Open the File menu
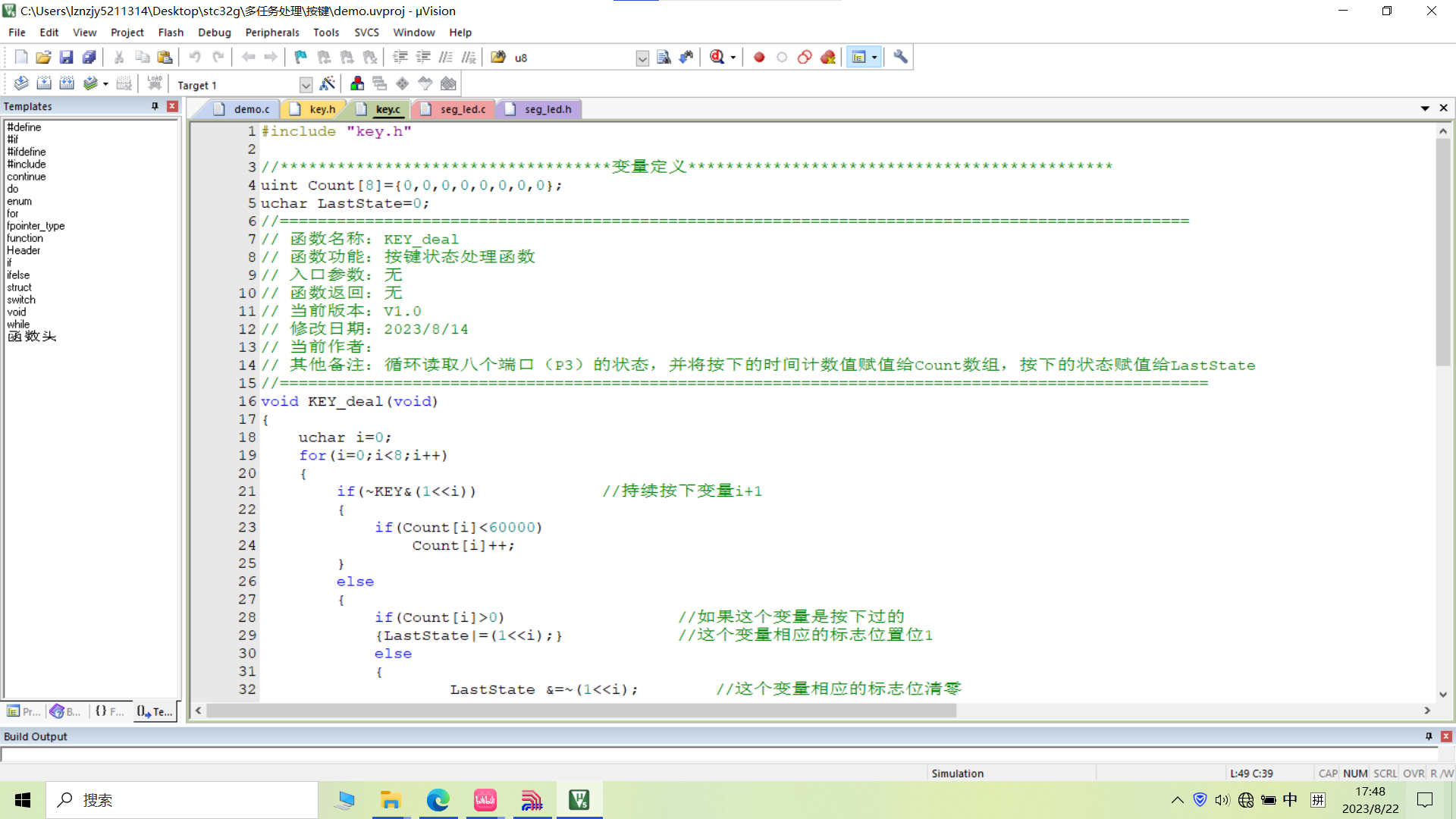 coord(17,33)
